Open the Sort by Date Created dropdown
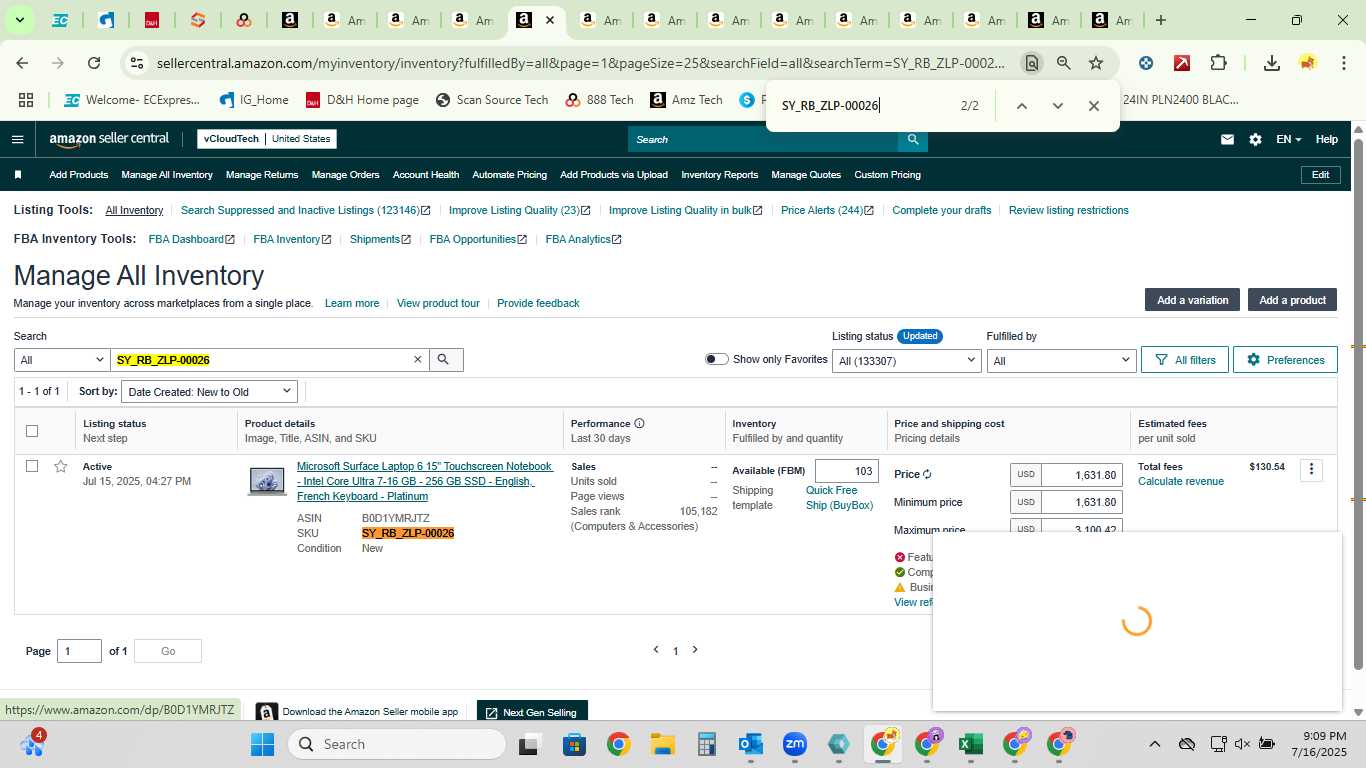 [209, 392]
